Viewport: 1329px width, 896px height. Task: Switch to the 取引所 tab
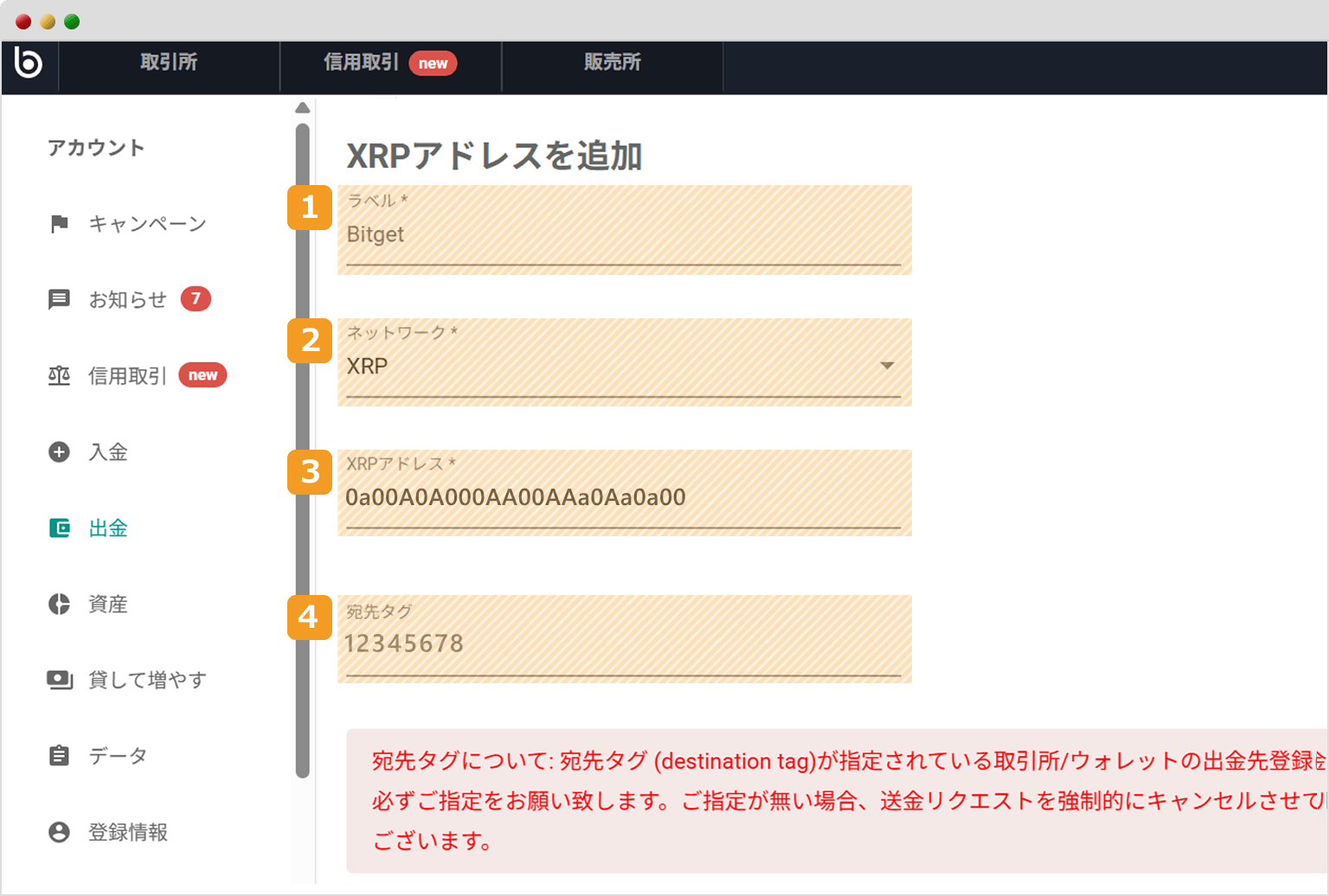click(x=168, y=62)
